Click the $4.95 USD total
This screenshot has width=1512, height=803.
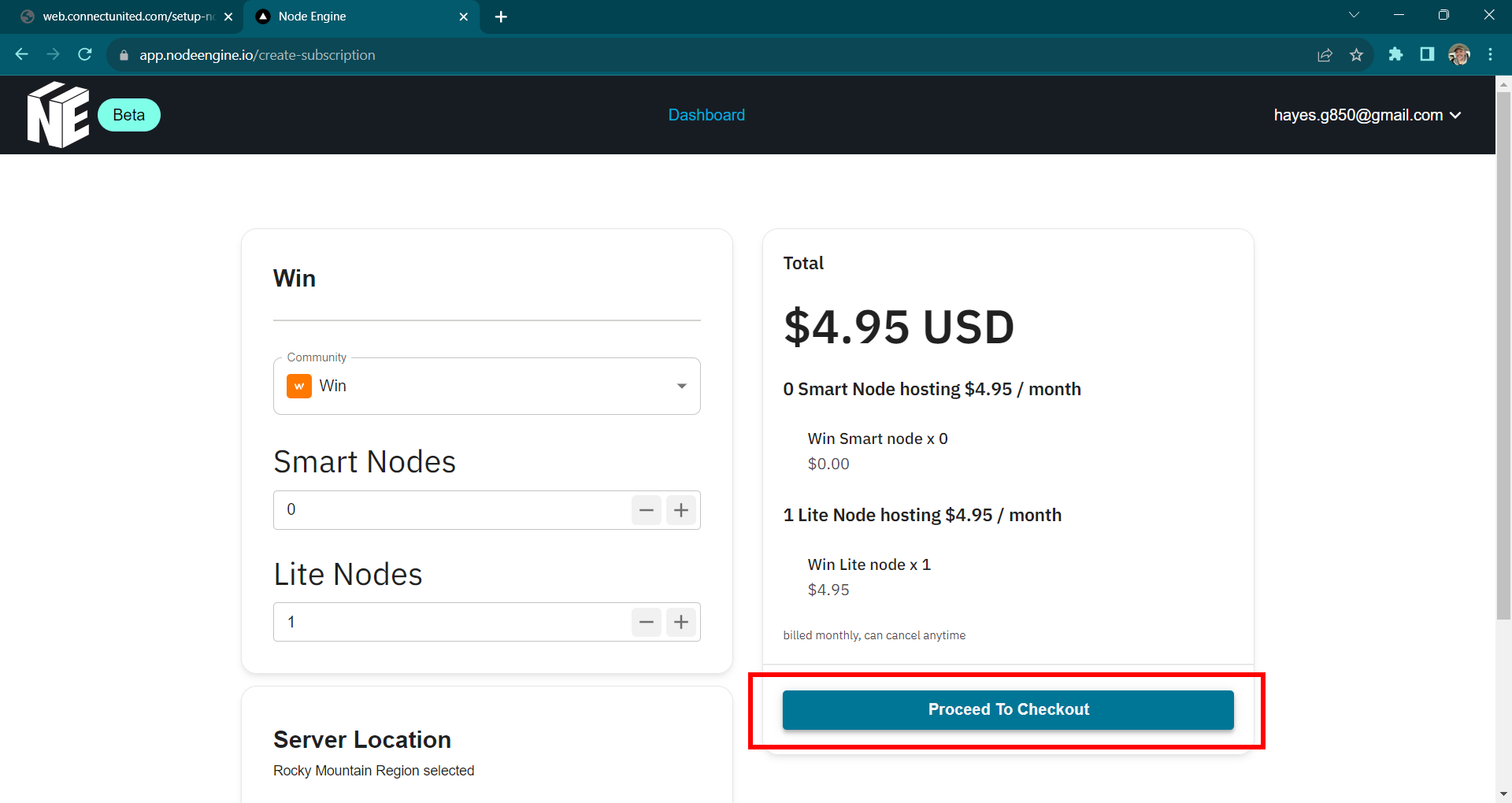(x=899, y=327)
